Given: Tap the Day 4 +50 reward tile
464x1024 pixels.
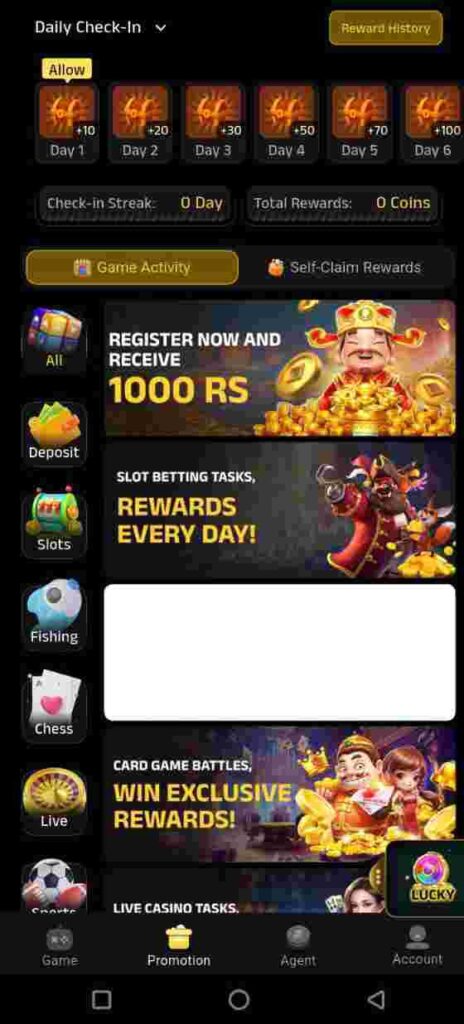Looking at the screenshot, I should coord(286,122).
